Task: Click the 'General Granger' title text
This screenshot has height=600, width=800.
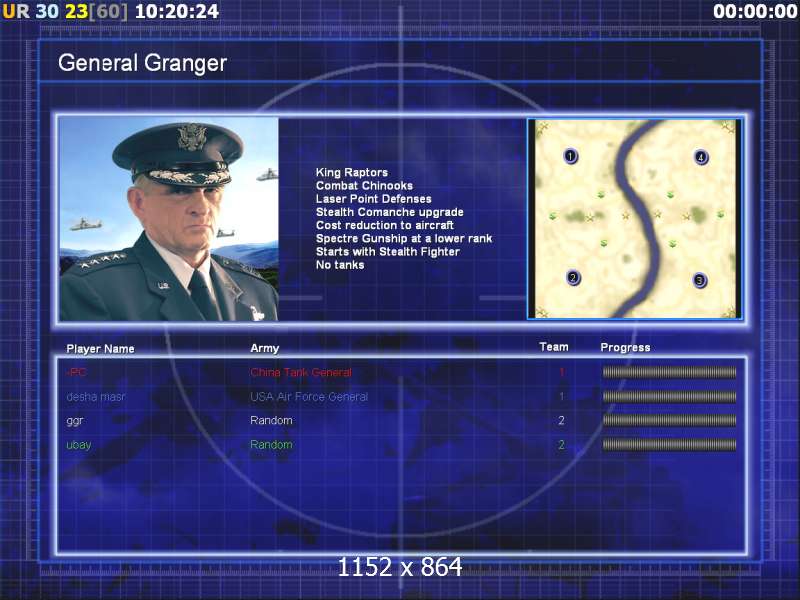Action: click(x=142, y=63)
